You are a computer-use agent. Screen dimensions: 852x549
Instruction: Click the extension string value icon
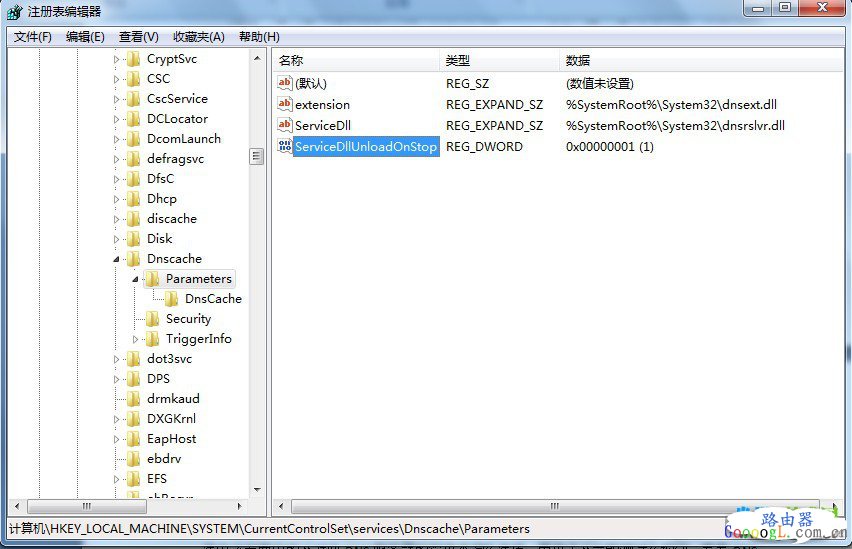(x=284, y=105)
